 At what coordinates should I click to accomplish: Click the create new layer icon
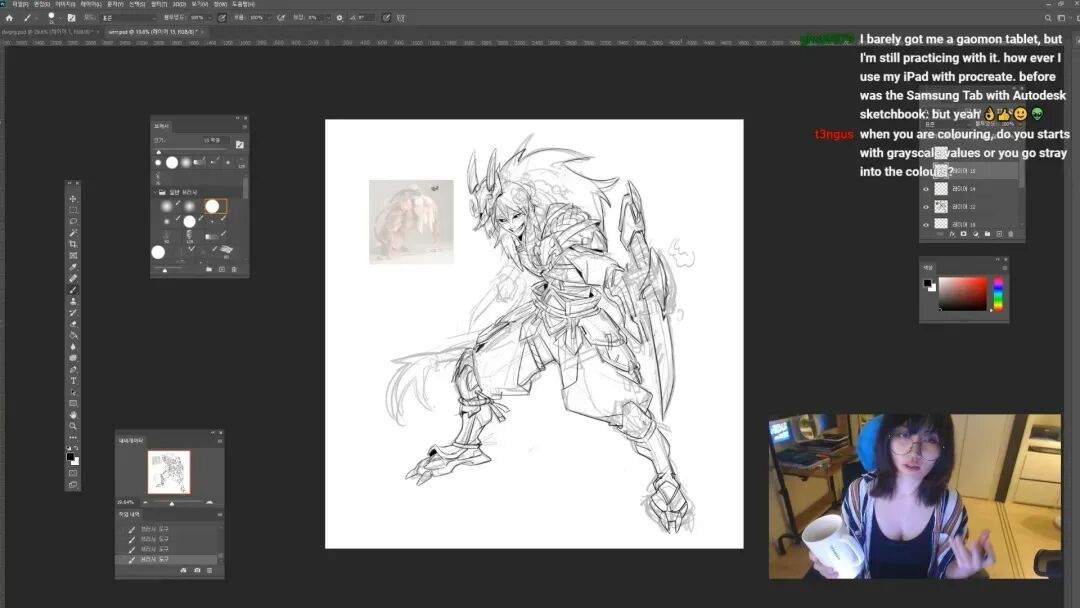(x=999, y=234)
